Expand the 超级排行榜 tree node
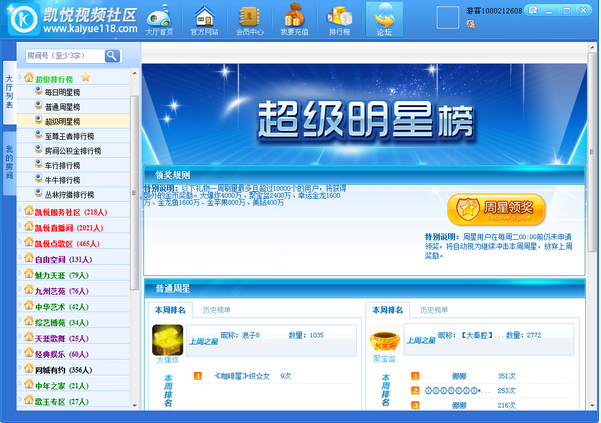This screenshot has height=423, width=601. (27, 78)
